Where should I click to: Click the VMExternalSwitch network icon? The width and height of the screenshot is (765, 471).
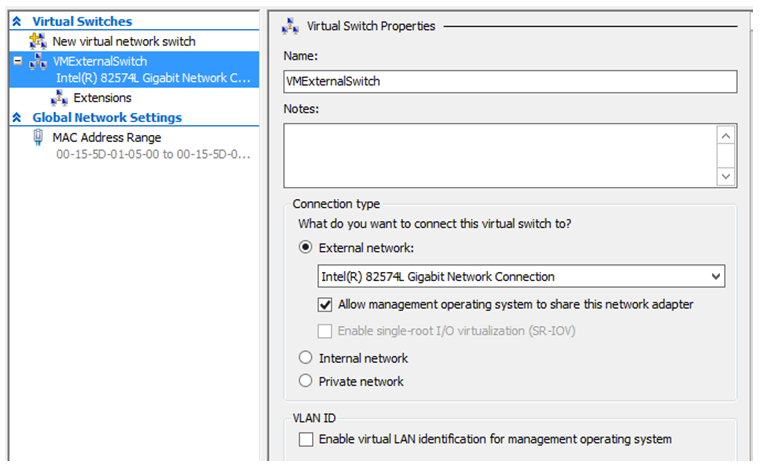pos(38,61)
